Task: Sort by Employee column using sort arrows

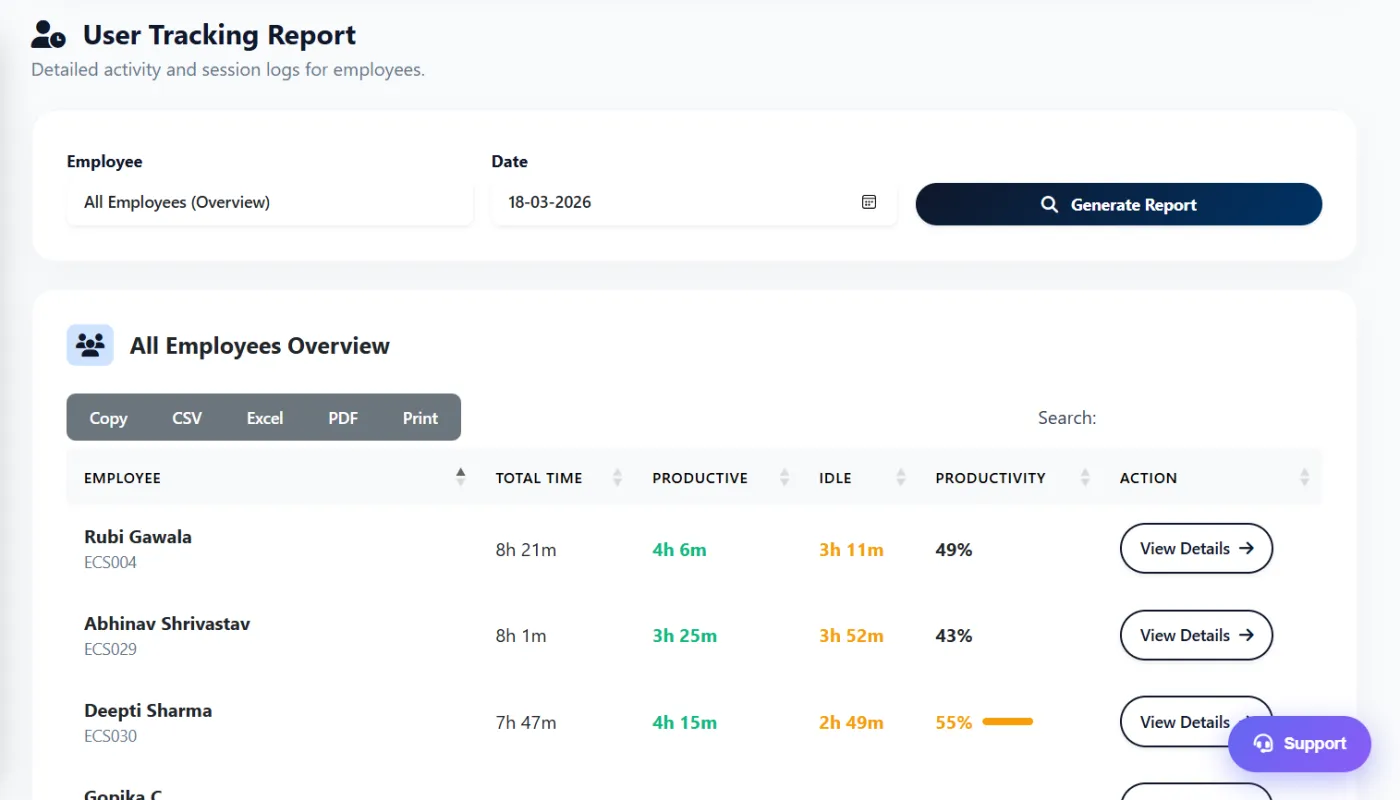Action: (x=460, y=478)
